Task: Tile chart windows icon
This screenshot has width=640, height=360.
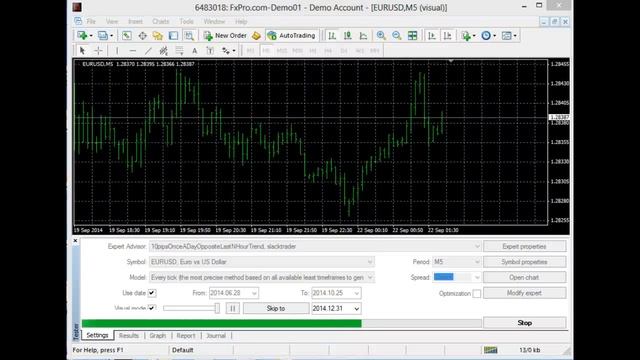Action: pyautogui.click(x=413, y=36)
